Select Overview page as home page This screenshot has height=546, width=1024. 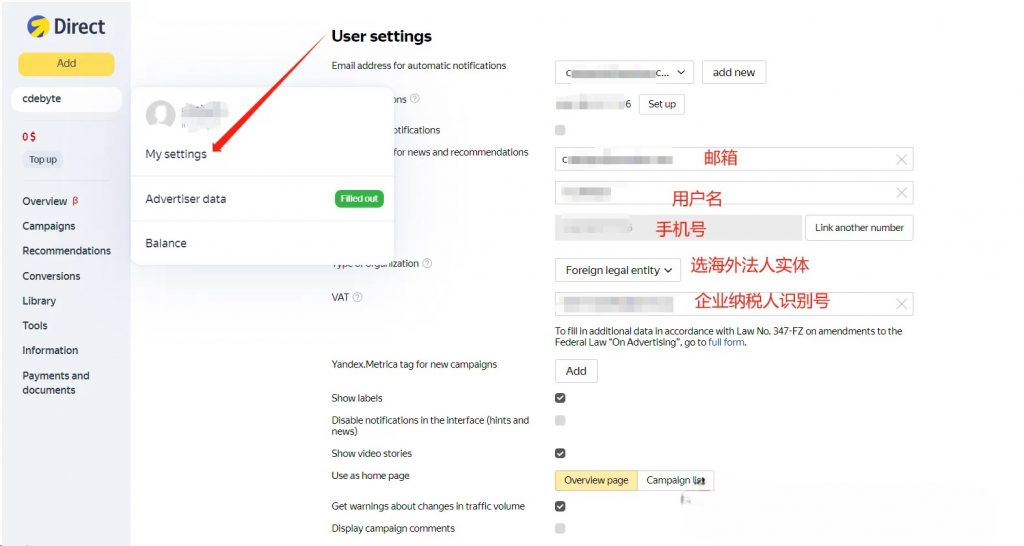point(596,480)
